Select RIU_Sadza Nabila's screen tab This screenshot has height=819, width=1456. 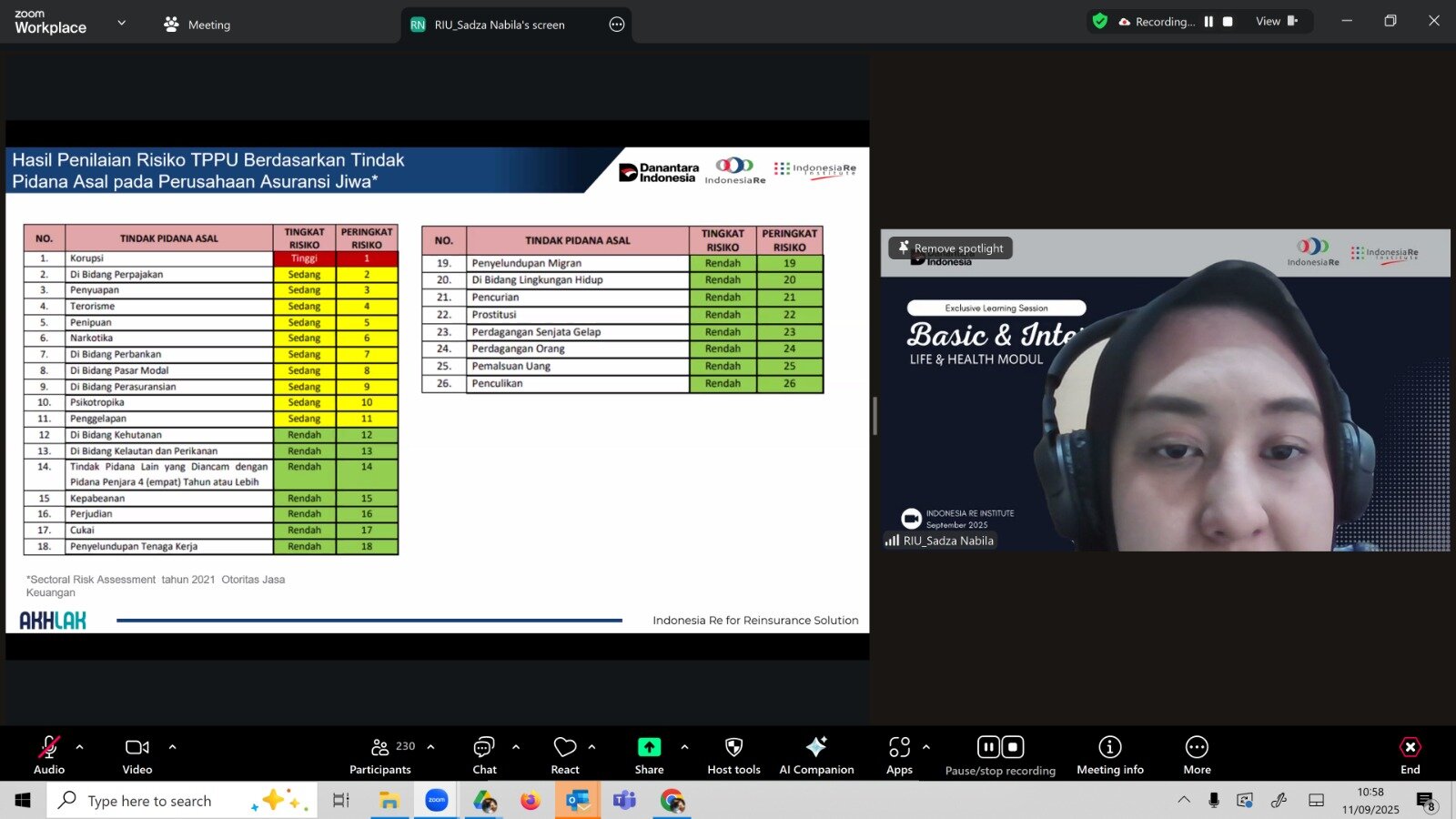(x=499, y=25)
